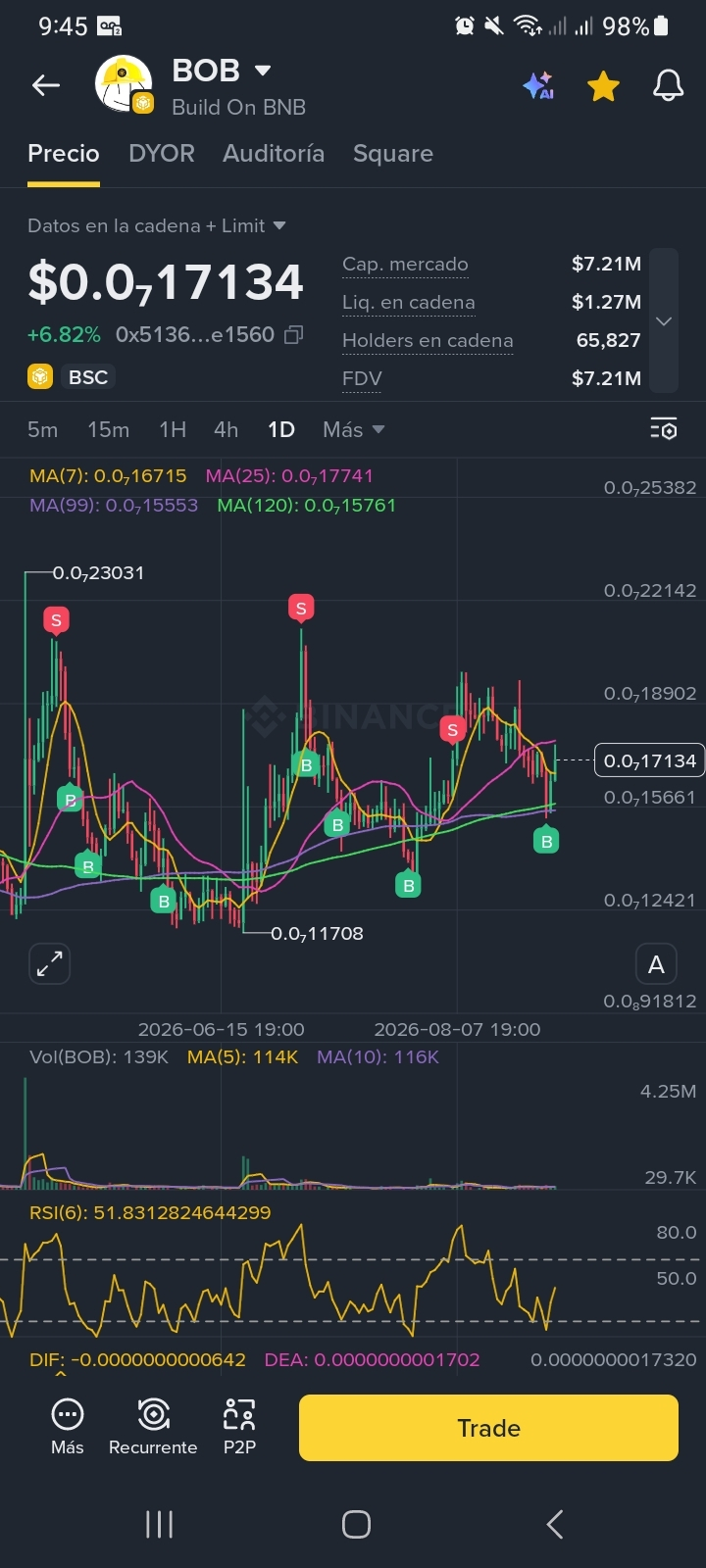Tap the MA(7) indicator value
The height and width of the screenshot is (1568, 706).
pos(108,476)
